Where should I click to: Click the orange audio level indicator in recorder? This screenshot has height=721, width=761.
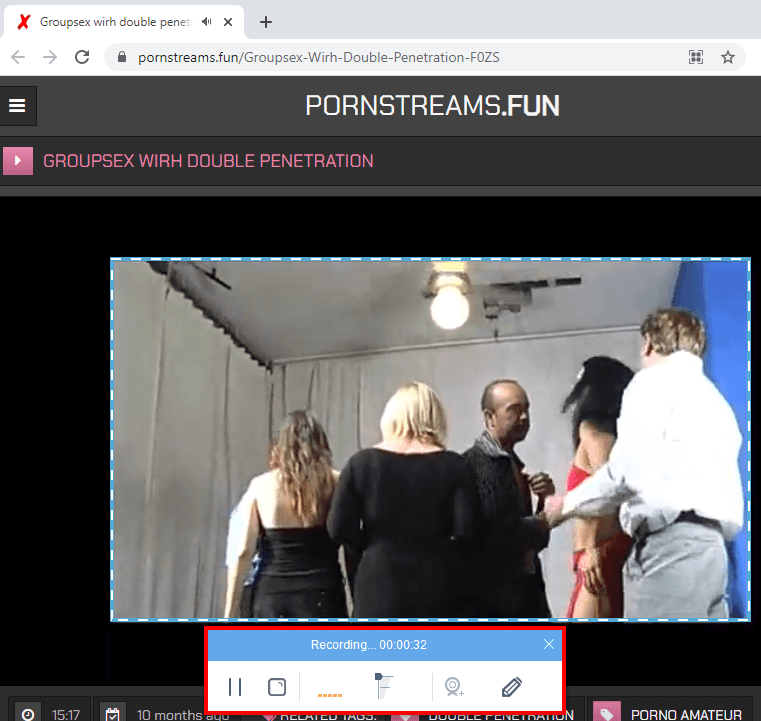coord(330,695)
